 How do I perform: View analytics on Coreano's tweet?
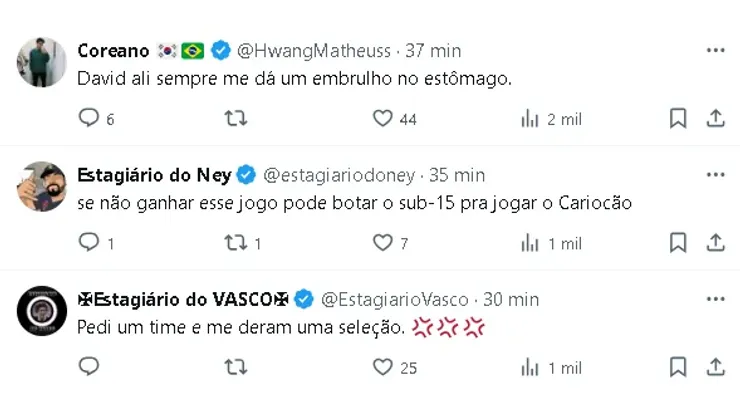click(530, 119)
